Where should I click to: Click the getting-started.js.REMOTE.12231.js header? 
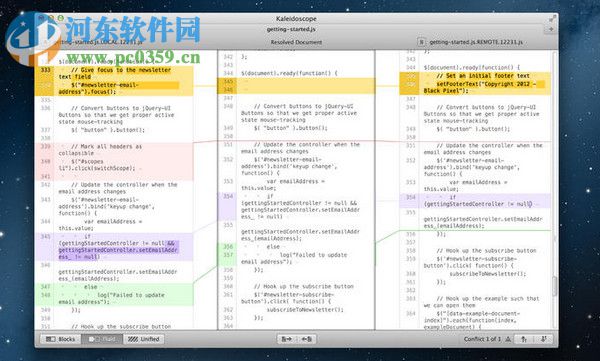click(476, 42)
